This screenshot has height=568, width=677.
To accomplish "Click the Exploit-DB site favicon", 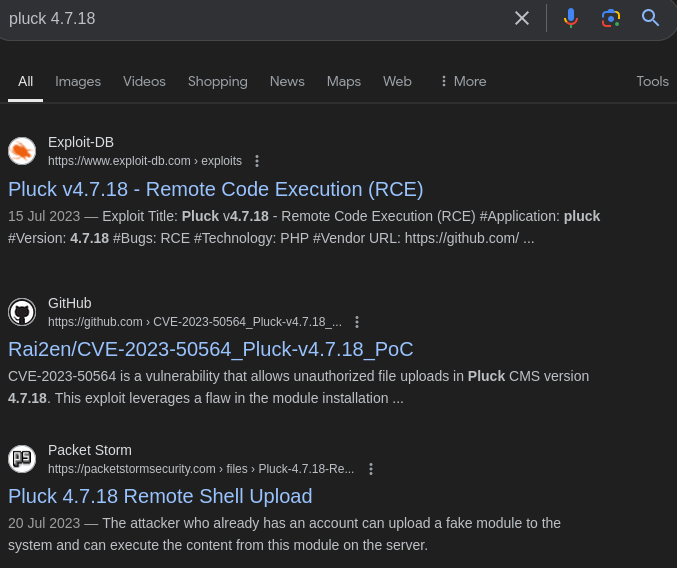I will (22, 151).
